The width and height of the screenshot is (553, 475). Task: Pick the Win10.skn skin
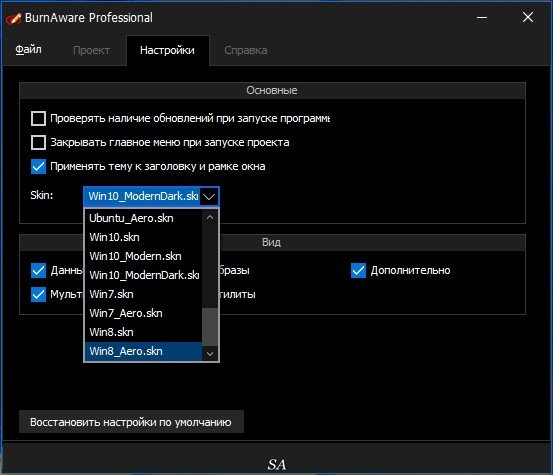(144, 237)
